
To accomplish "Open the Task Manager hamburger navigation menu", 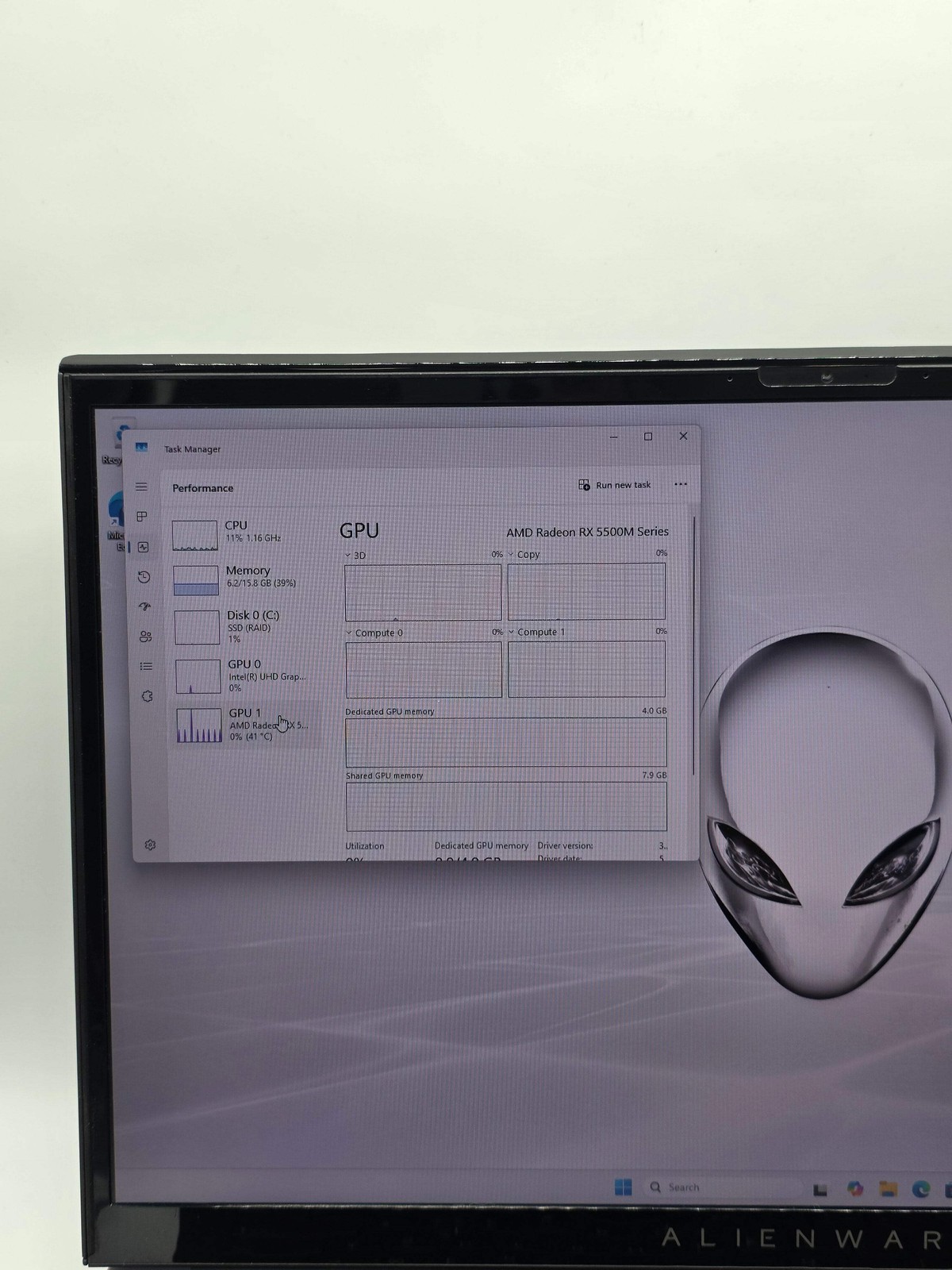I will tap(141, 487).
